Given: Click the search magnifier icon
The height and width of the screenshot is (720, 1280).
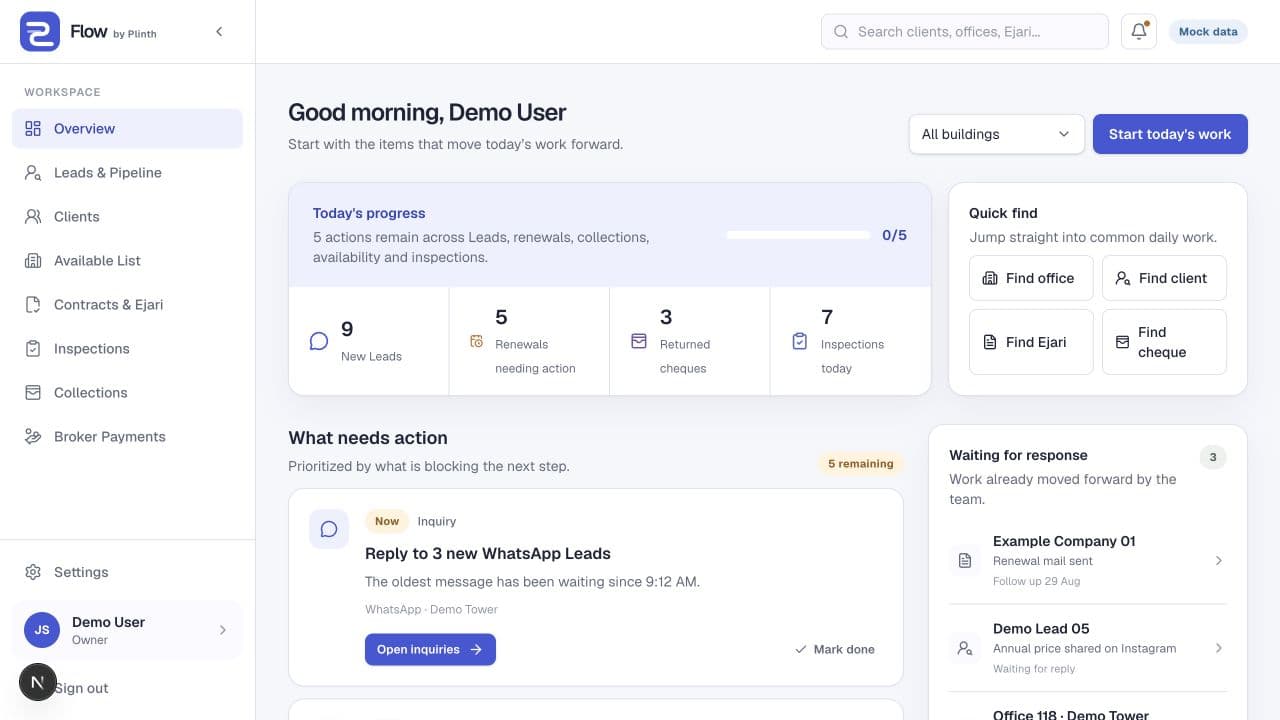Looking at the screenshot, I should [x=841, y=32].
